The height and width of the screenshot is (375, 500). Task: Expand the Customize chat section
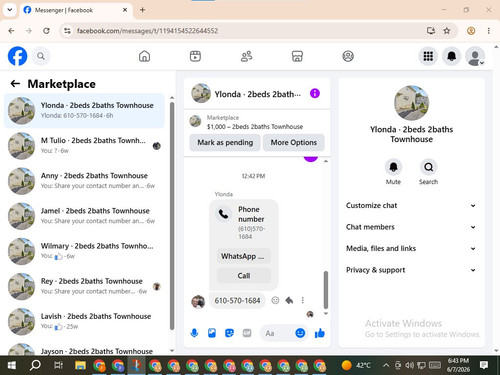pyautogui.click(x=411, y=205)
